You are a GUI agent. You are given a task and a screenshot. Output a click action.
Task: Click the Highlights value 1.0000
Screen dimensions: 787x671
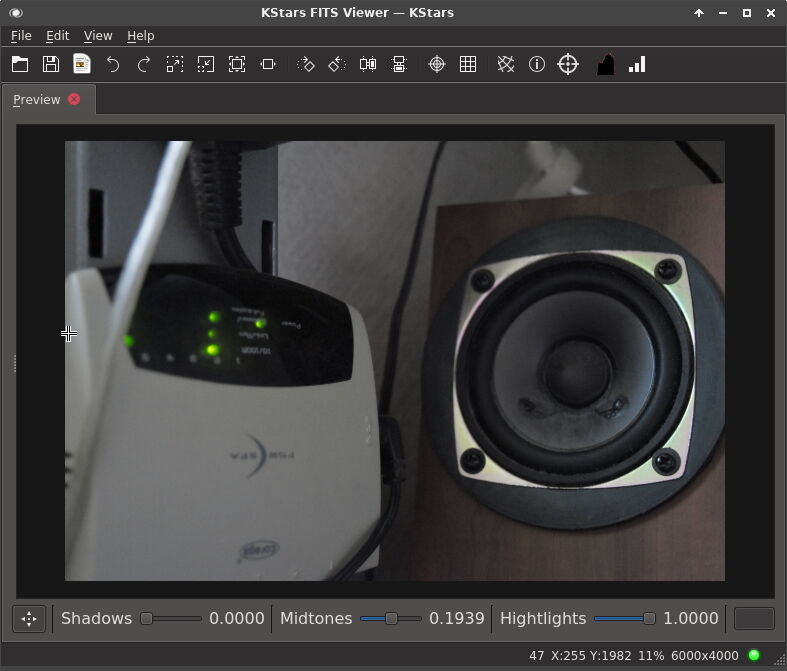click(x=691, y=618)
